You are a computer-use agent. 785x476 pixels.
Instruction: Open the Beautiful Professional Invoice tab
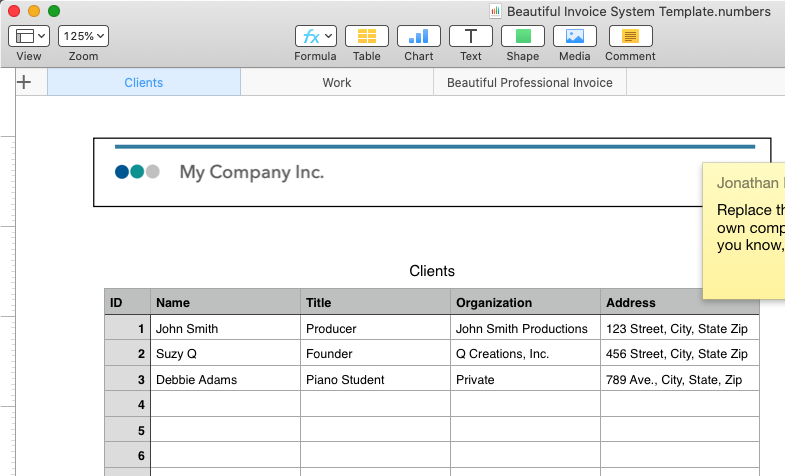(x=530, y=83)
